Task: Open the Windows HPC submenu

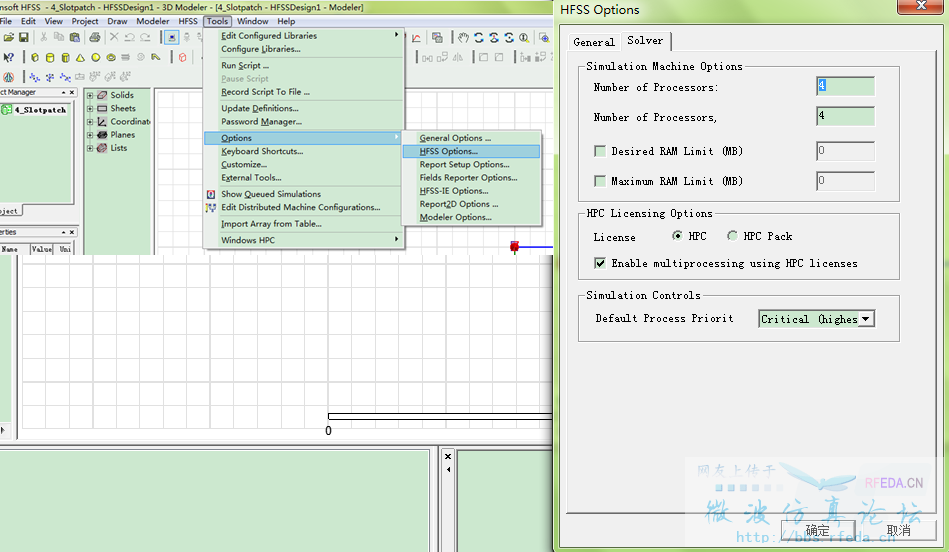Action: point(303,240)
